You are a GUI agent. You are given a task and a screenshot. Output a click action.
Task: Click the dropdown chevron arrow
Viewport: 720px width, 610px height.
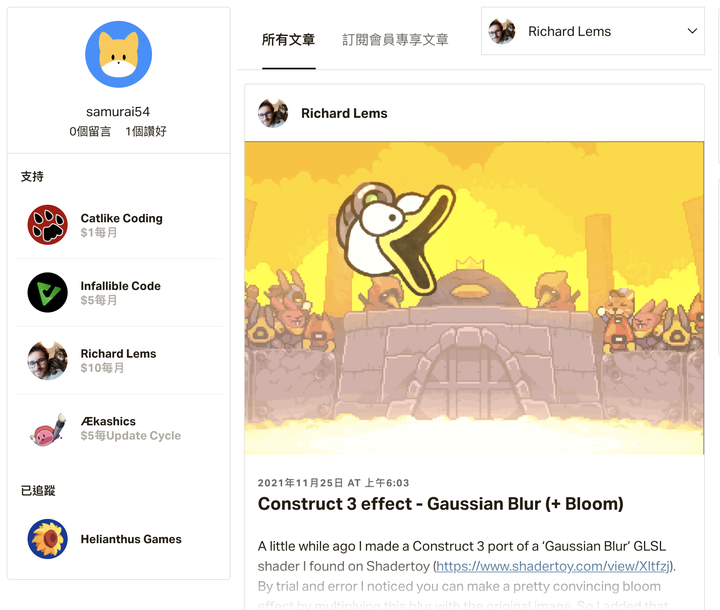tap(692, 31)
